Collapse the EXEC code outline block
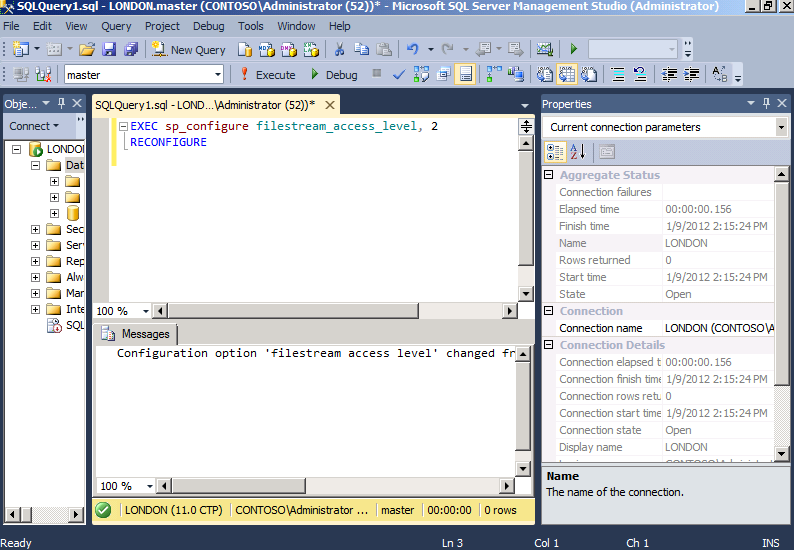 [x=123, y=126]
